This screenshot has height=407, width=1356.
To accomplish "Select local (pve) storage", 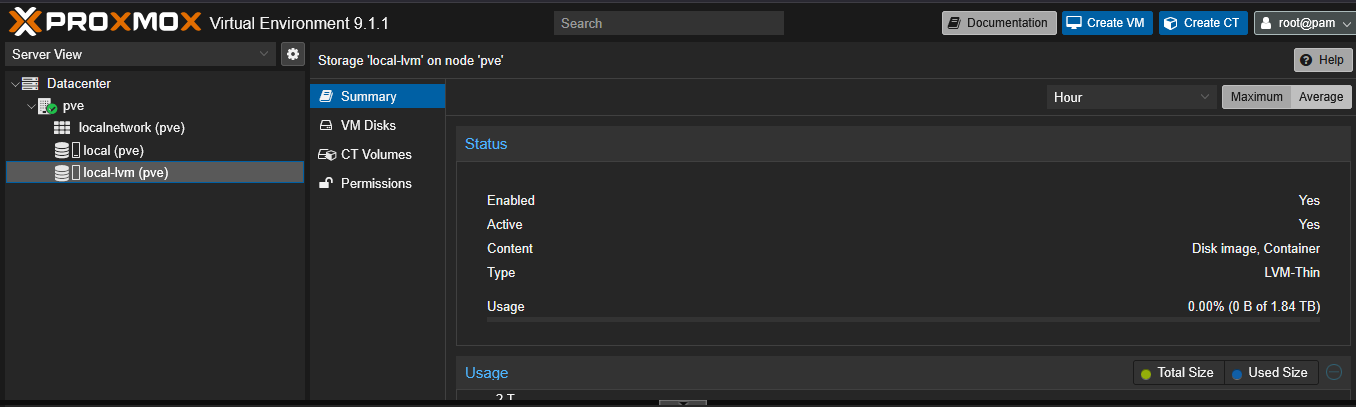I will (x=155, y=151).
